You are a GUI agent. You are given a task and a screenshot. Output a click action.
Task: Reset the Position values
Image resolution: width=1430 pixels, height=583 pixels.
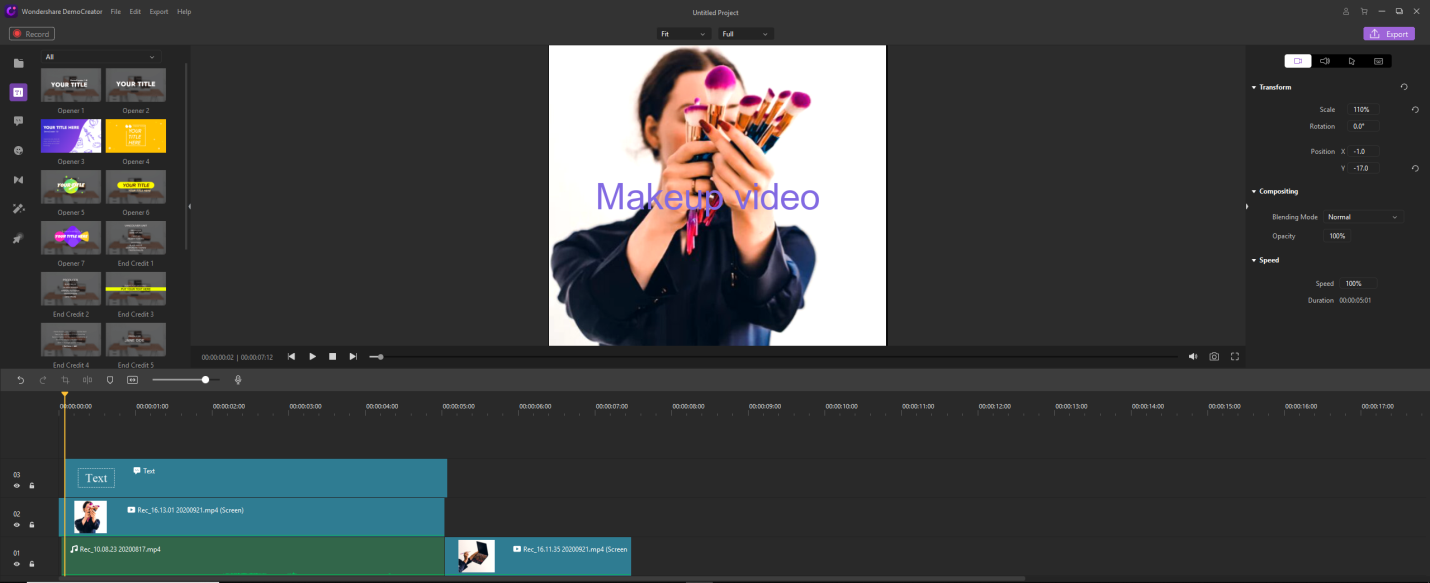click(1415, 168)
